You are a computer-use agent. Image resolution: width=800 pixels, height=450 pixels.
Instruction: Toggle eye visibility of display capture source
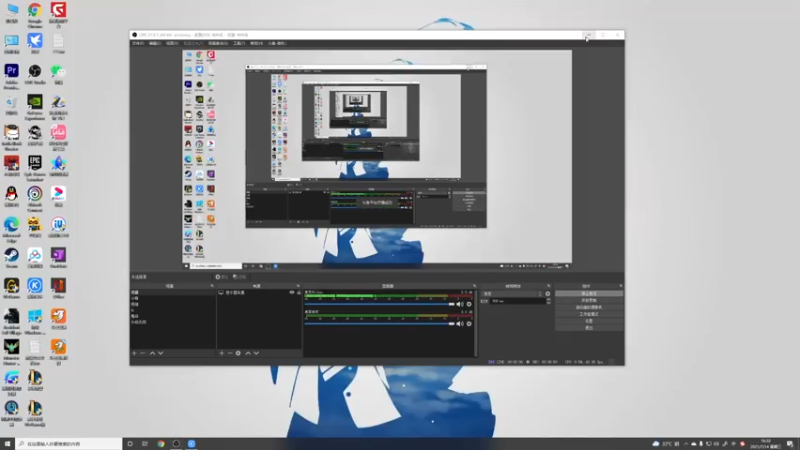coord(292,292)
